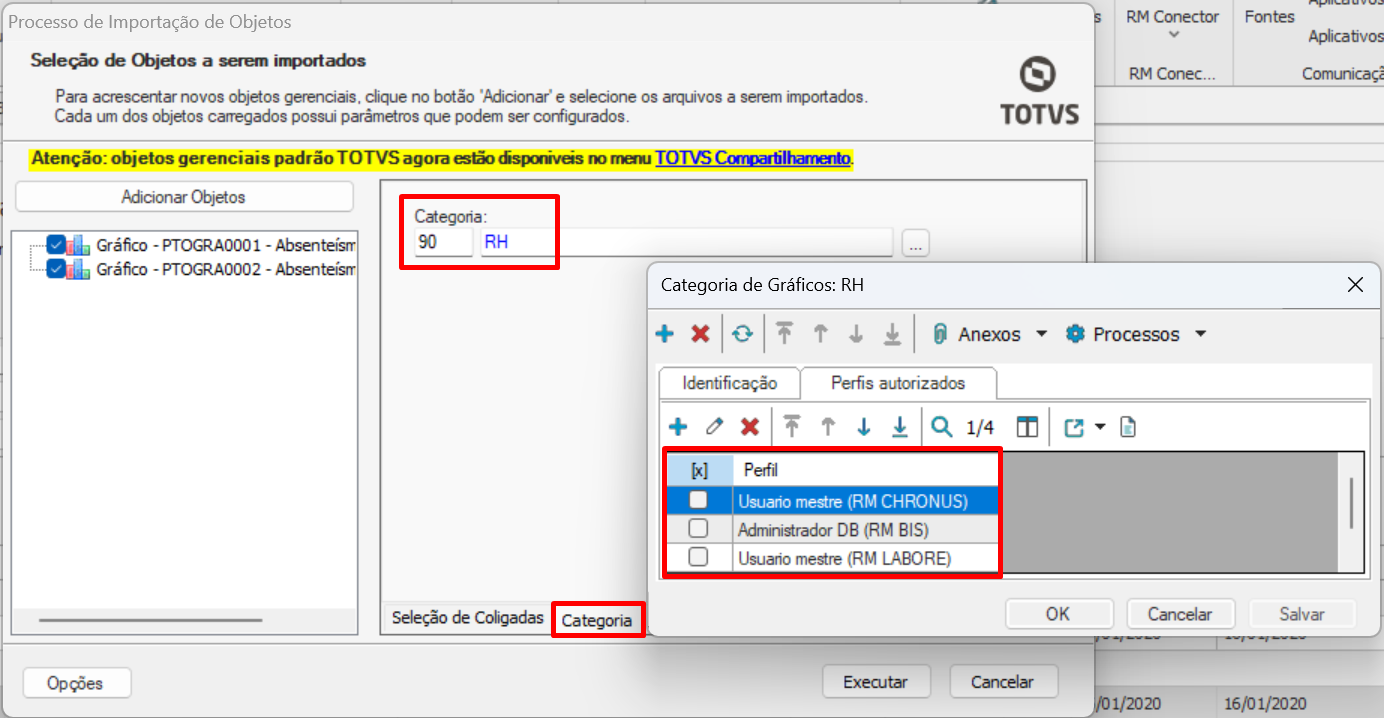Click the category name field showing RH

coord(686,242)
